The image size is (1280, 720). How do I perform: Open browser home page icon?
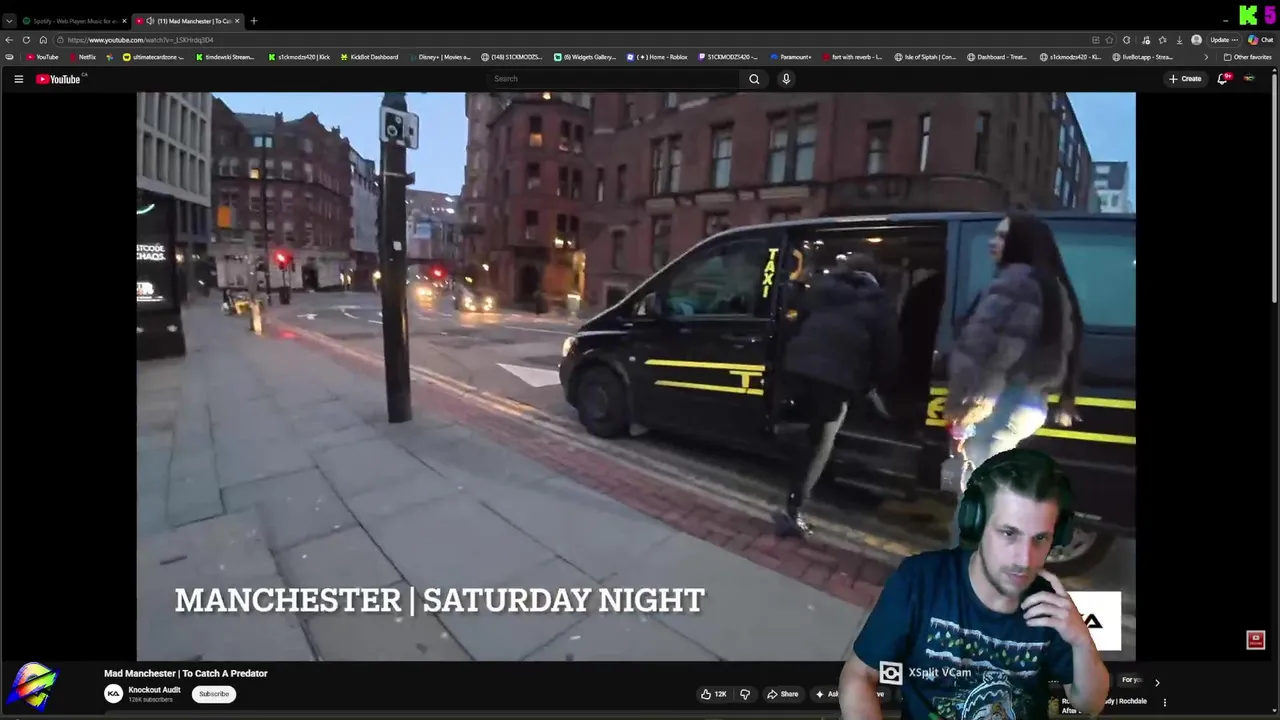pyautogui.click(x=43, y=40)
